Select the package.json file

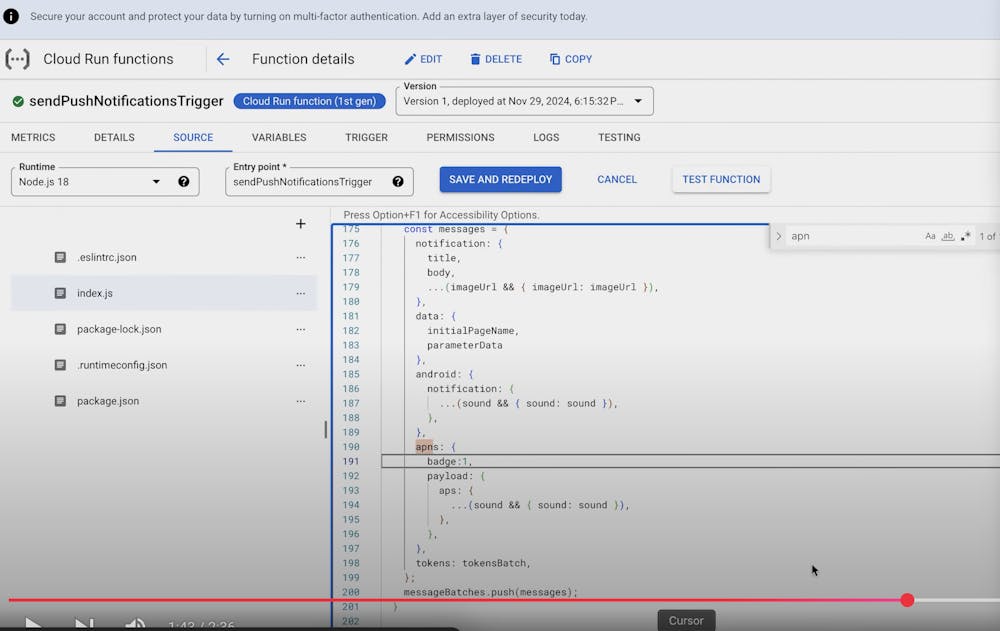[108, 401]
